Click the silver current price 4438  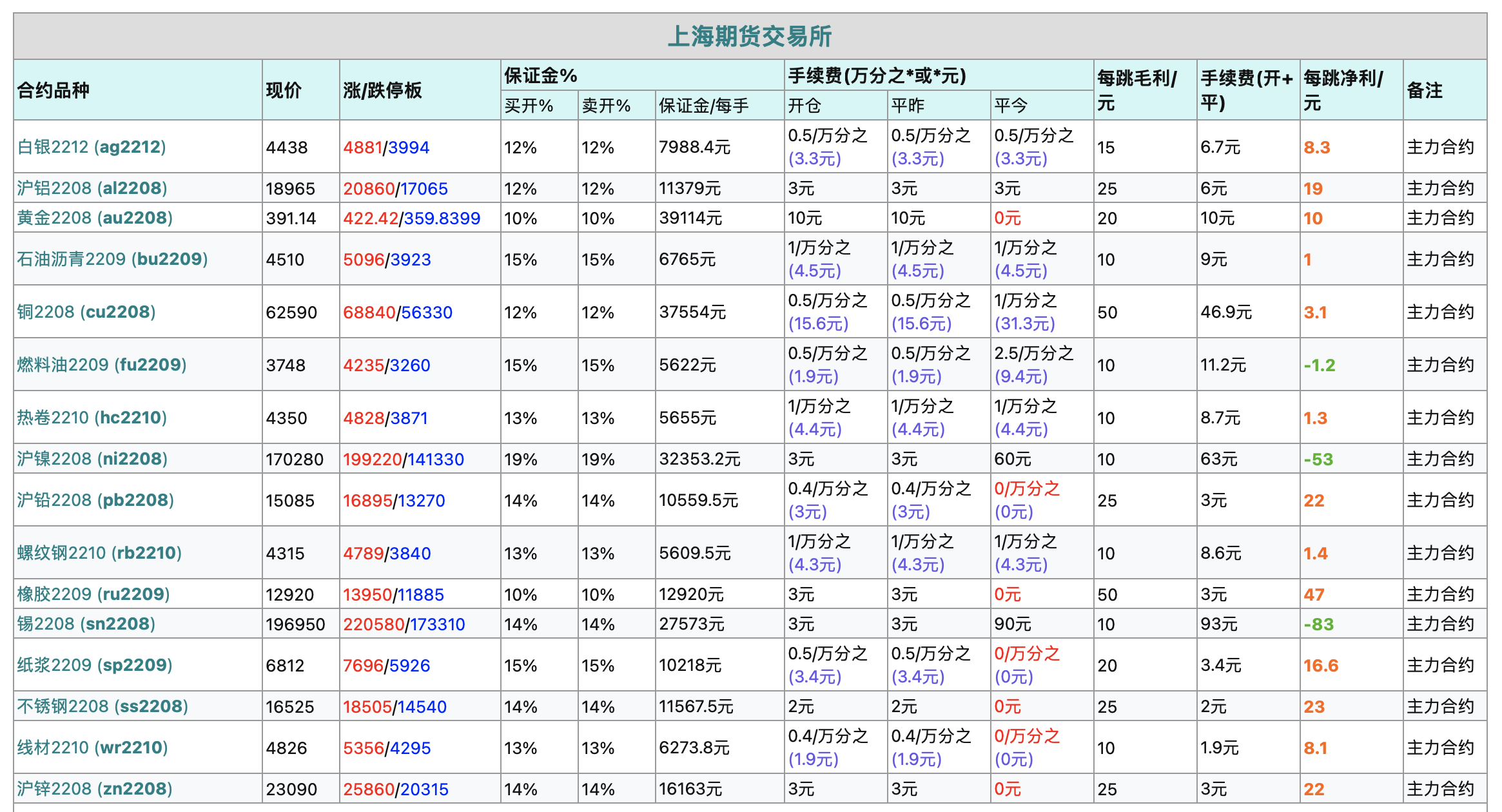tap(287, 147)
